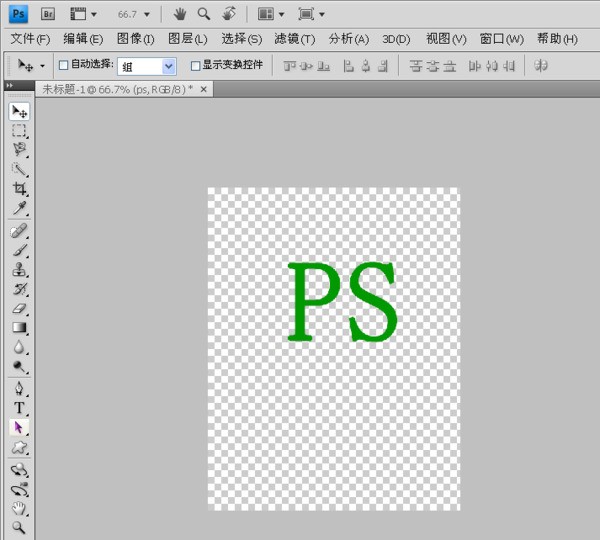This screenshot has width=600, height=540.
Task: Open the 视图(V) View menu
Action: (446, 39)
